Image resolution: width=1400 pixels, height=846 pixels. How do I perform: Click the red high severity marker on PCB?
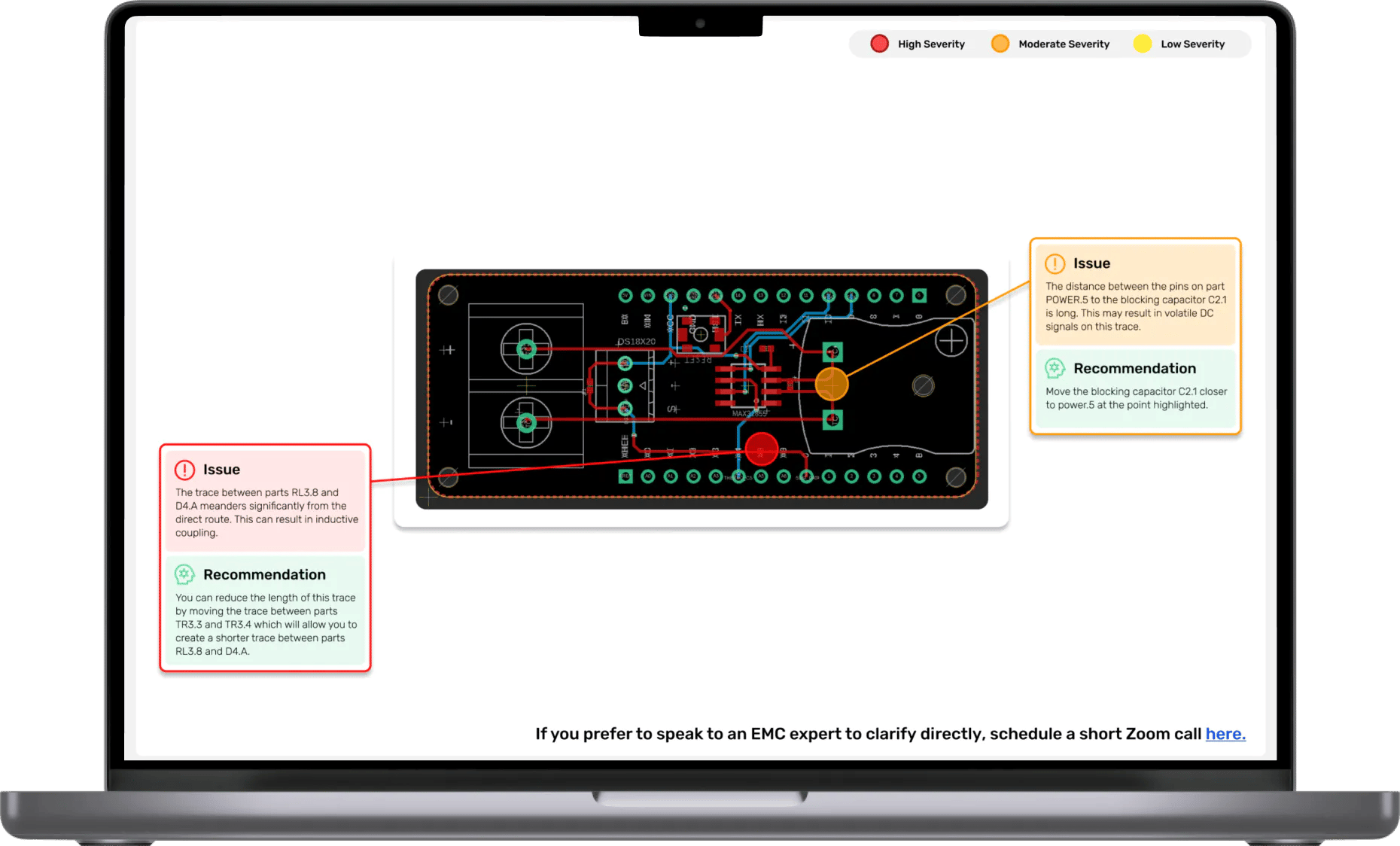click(761, 449)
